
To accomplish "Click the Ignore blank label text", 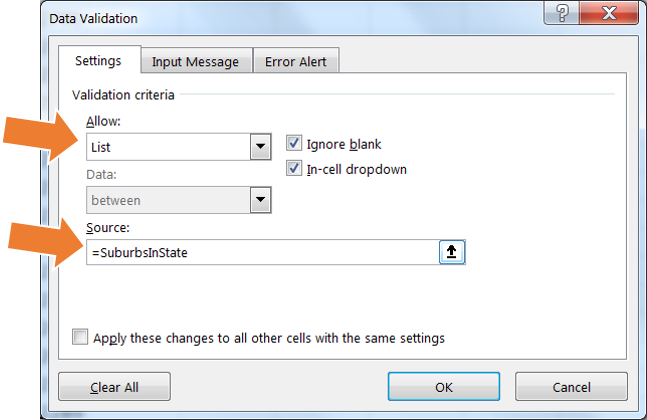I will (x=344, y=144).
